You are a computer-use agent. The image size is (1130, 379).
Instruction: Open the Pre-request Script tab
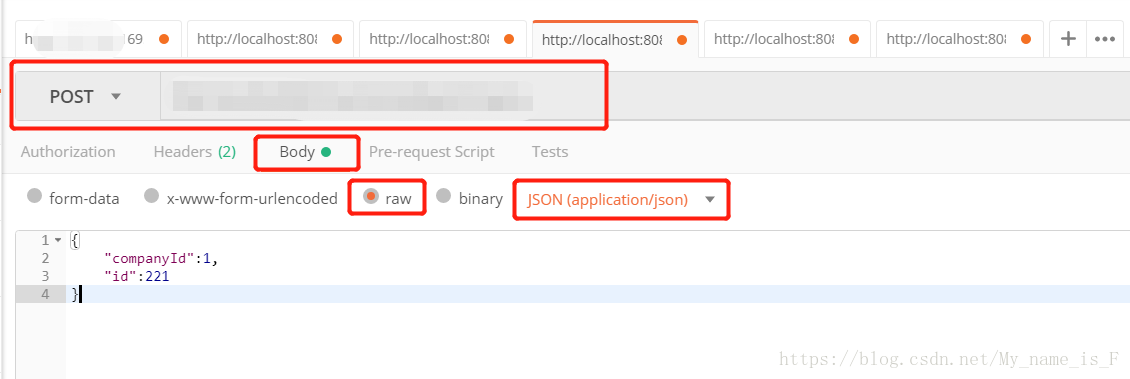click(432, 152)
